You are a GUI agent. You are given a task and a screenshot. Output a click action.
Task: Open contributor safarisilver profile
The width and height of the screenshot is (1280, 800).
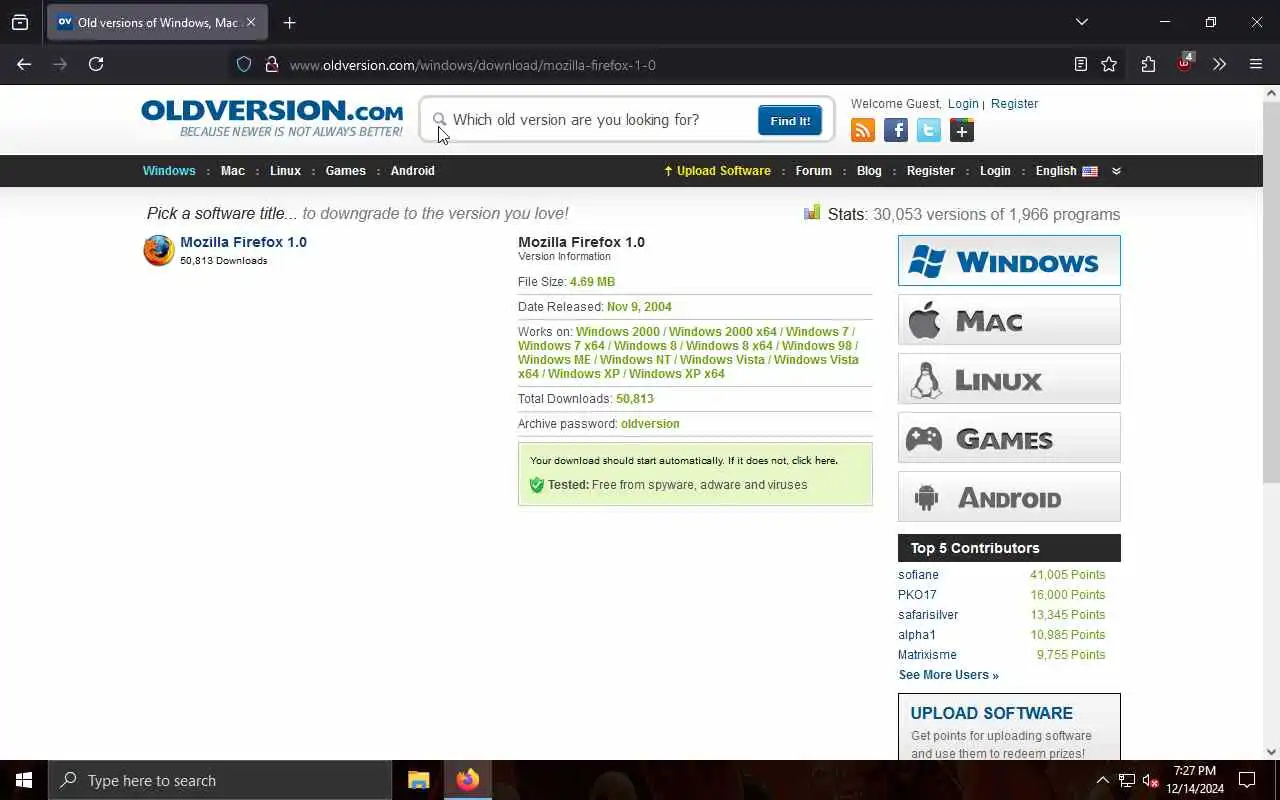coord(928,615)
